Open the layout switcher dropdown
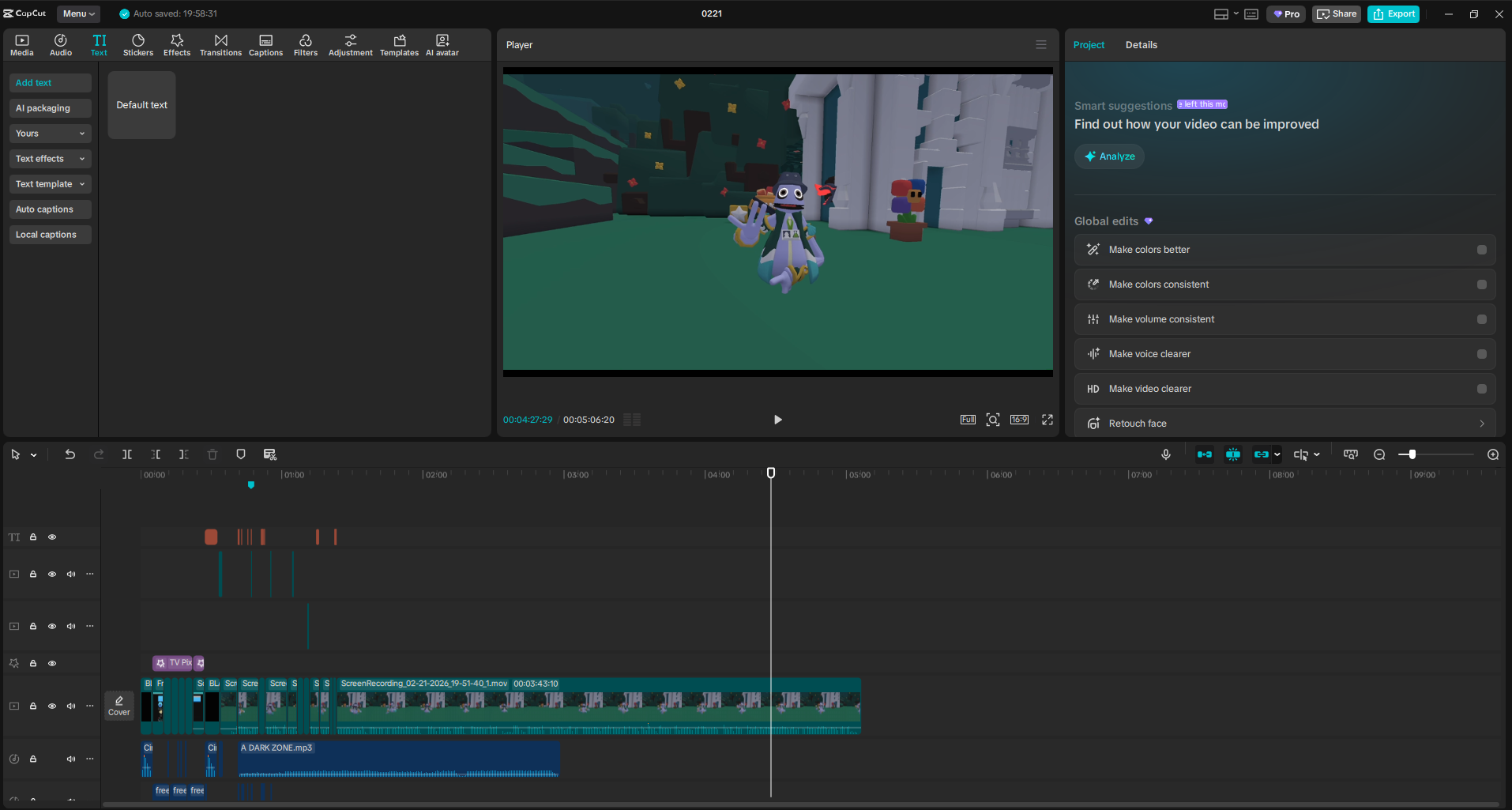Image resolution: width=1512 pixels, height=810 pixels. (1226, 14)
